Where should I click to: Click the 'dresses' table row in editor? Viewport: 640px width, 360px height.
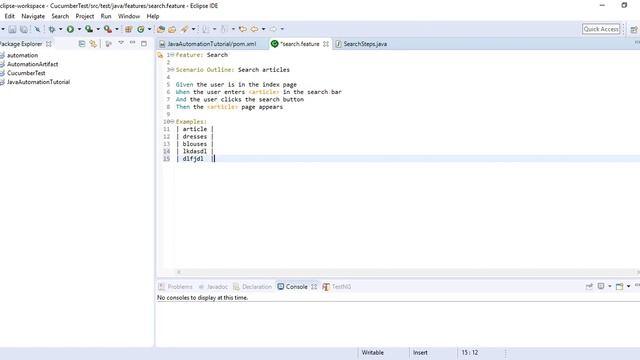click(195, 136)
